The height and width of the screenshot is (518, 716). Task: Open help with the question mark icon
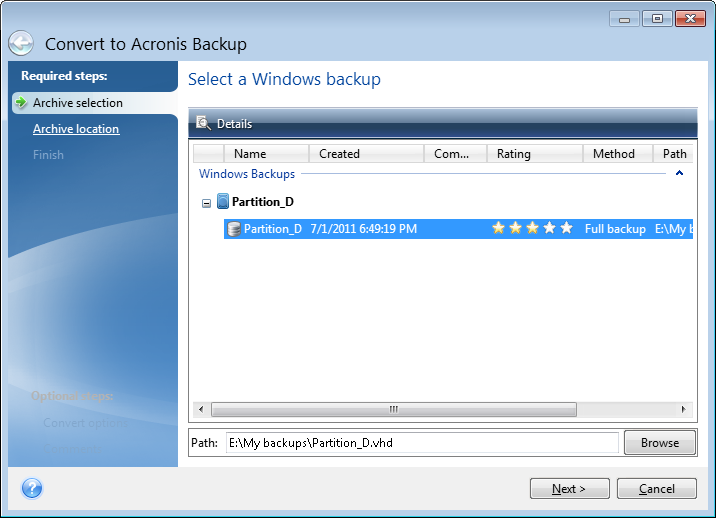32,488
